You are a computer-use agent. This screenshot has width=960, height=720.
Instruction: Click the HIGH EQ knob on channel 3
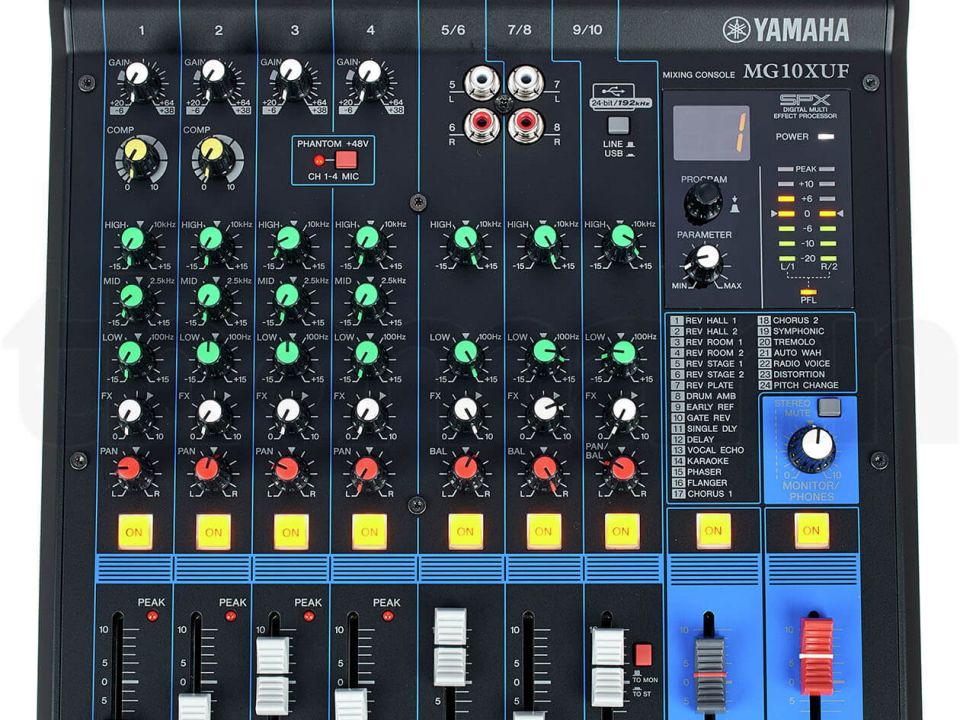290,240
